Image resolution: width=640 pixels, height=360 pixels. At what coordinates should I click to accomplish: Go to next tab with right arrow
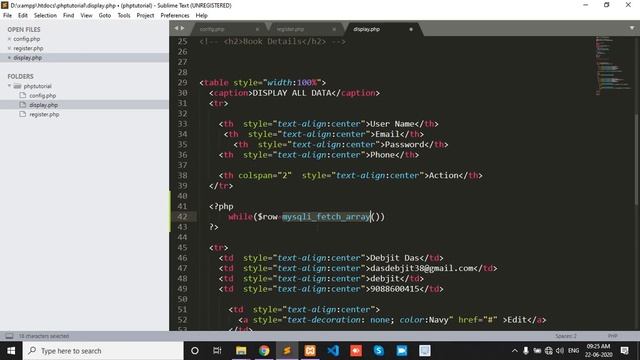[182, 28]
